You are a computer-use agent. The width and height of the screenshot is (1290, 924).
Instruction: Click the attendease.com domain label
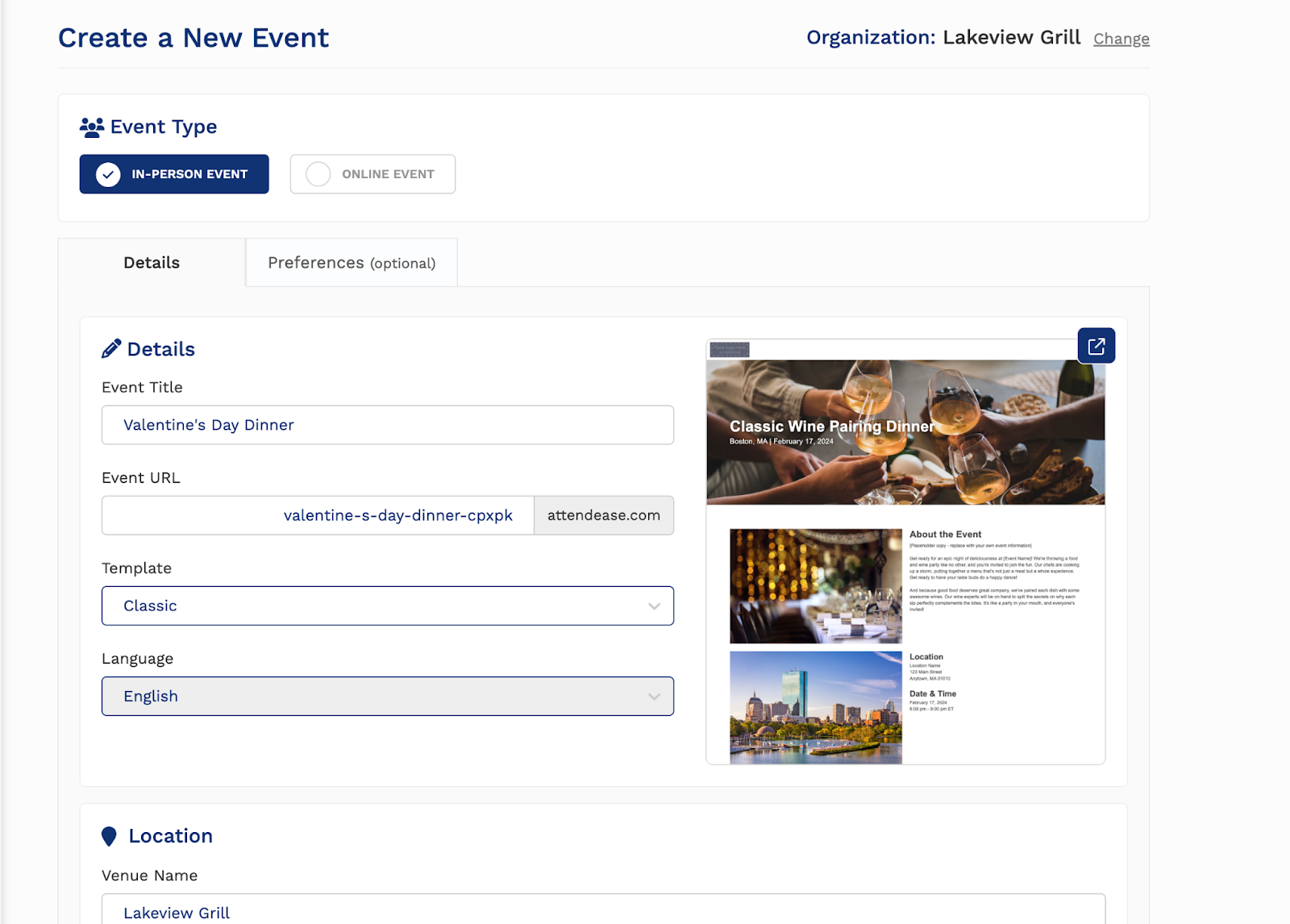(603, 514)
